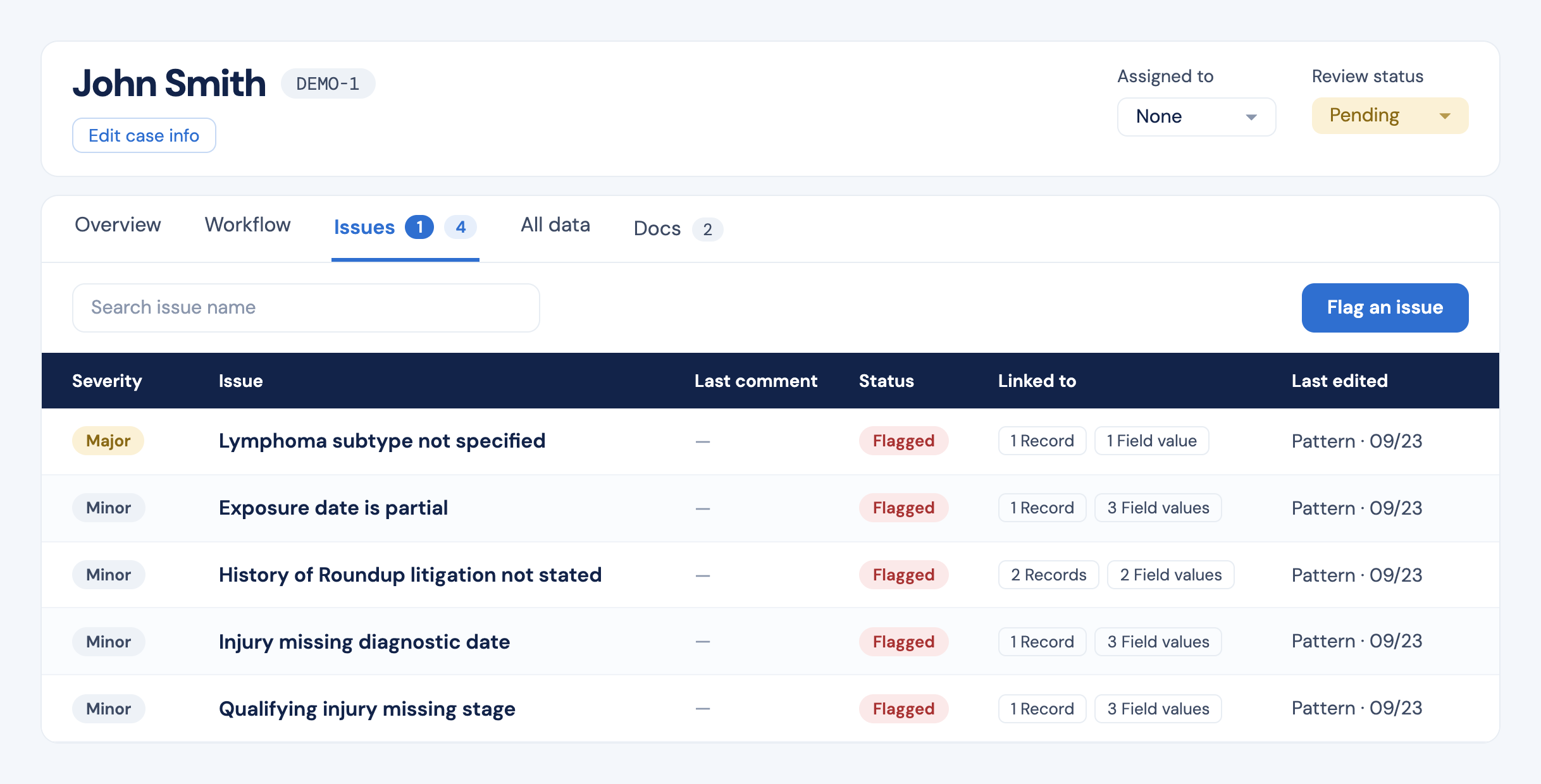This screenshot has height=784, width=1541.
Task: Switch to the Workflow tab
Action: coord(247,225)
